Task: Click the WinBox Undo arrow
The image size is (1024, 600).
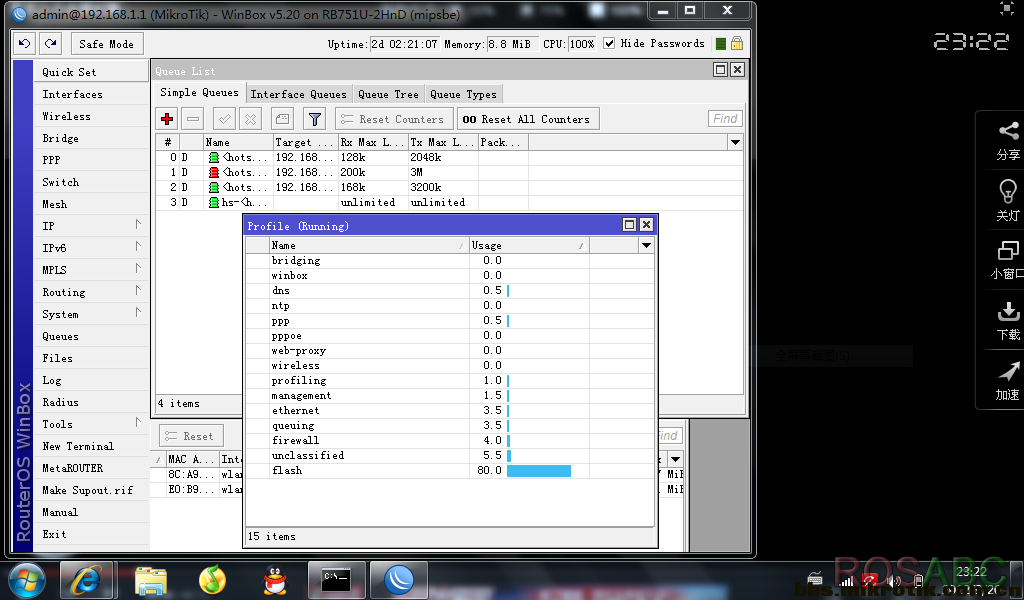Action: [x=25, y=44]
